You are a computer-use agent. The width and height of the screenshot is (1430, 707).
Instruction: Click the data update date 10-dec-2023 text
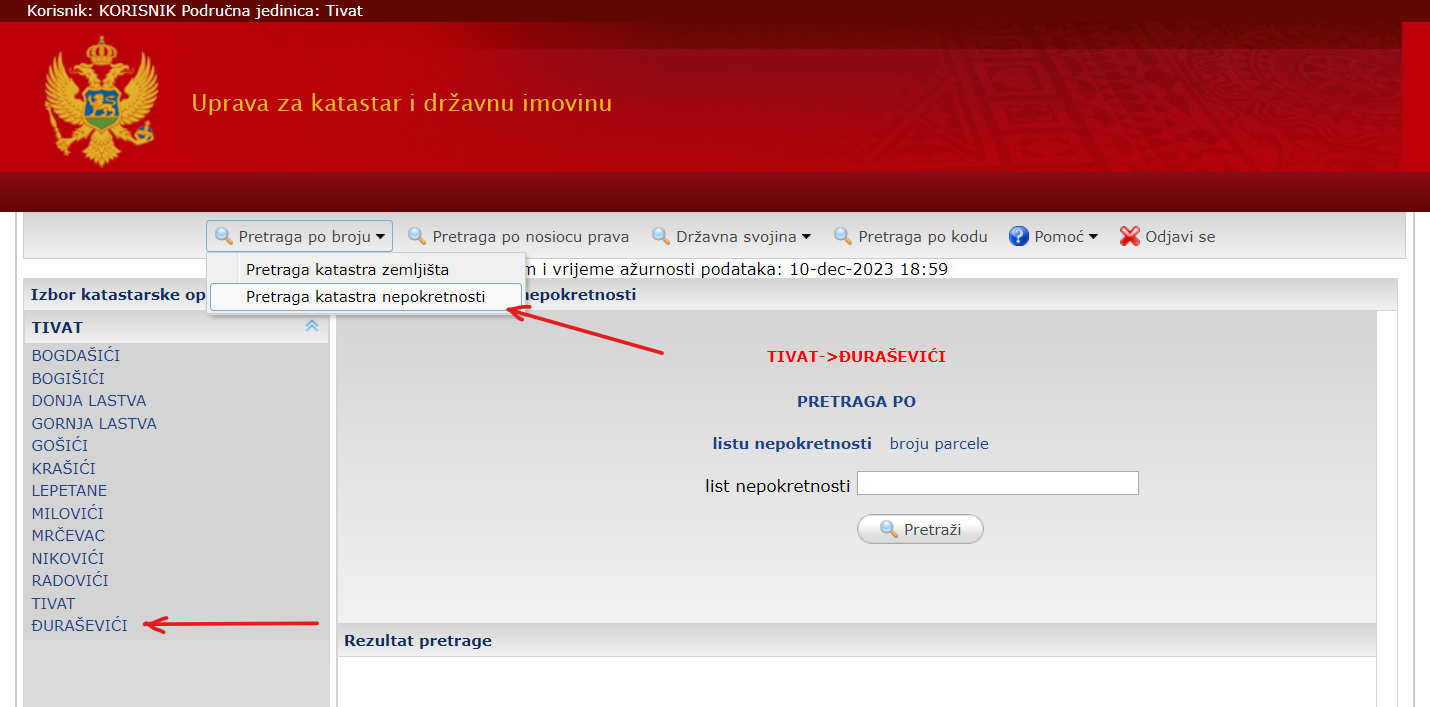click(x=869, y=269)
